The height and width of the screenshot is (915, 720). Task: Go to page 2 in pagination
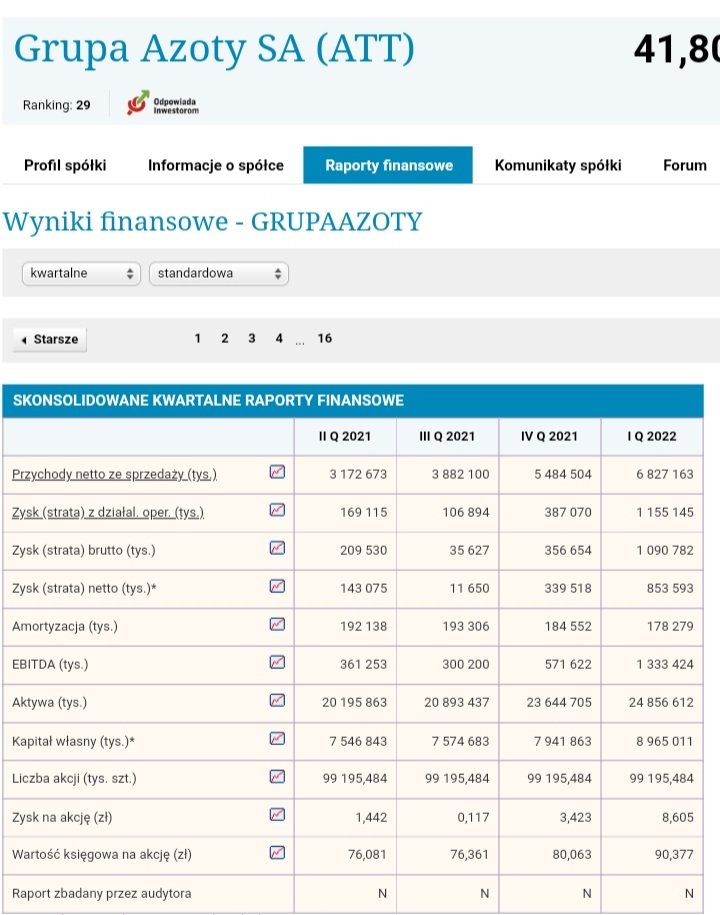(225, 338)
